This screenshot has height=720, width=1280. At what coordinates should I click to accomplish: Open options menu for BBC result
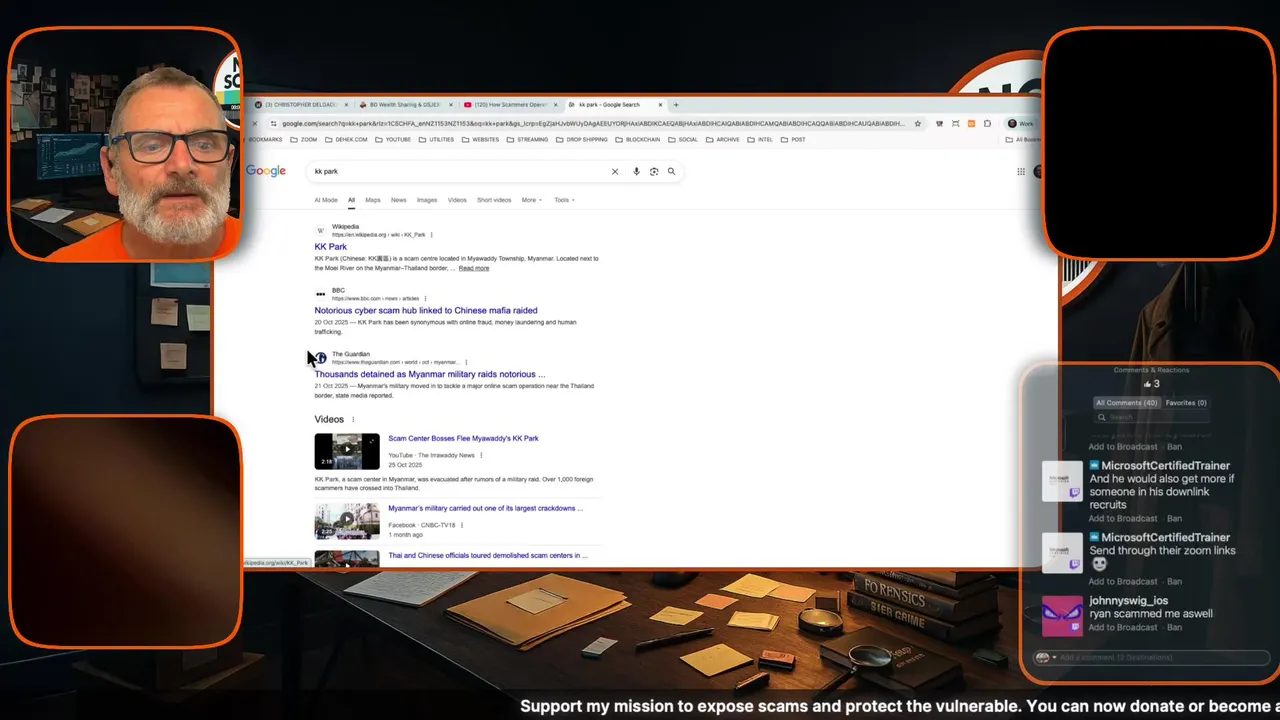point(425,299)
